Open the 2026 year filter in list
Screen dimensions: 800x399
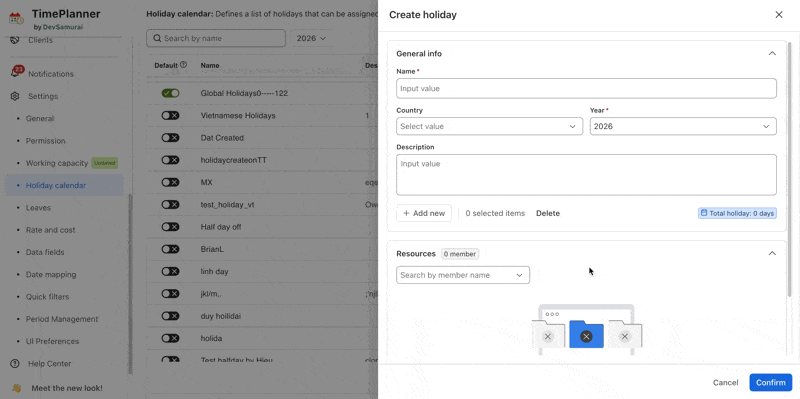pyautogui.click(x=311, y=38)
